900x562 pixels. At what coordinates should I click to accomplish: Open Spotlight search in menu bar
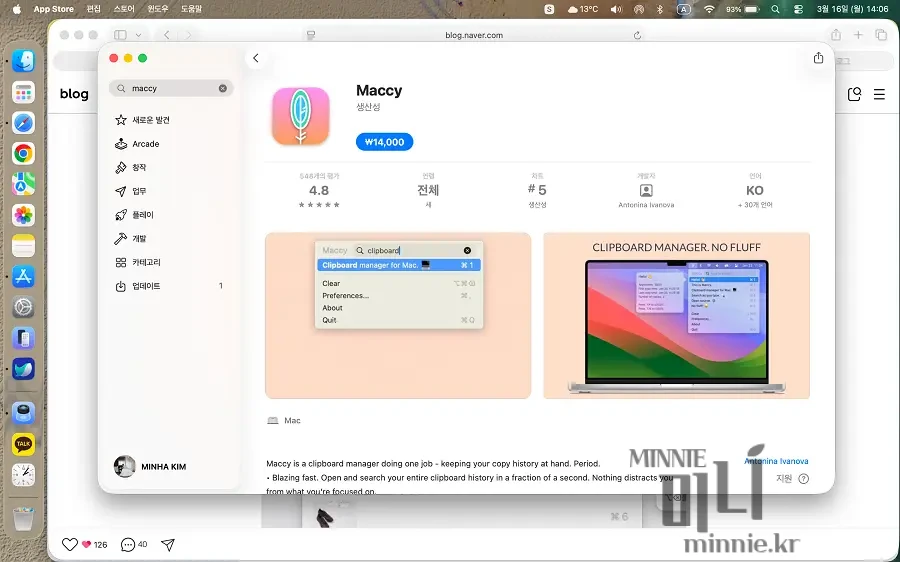pos(775,9)
